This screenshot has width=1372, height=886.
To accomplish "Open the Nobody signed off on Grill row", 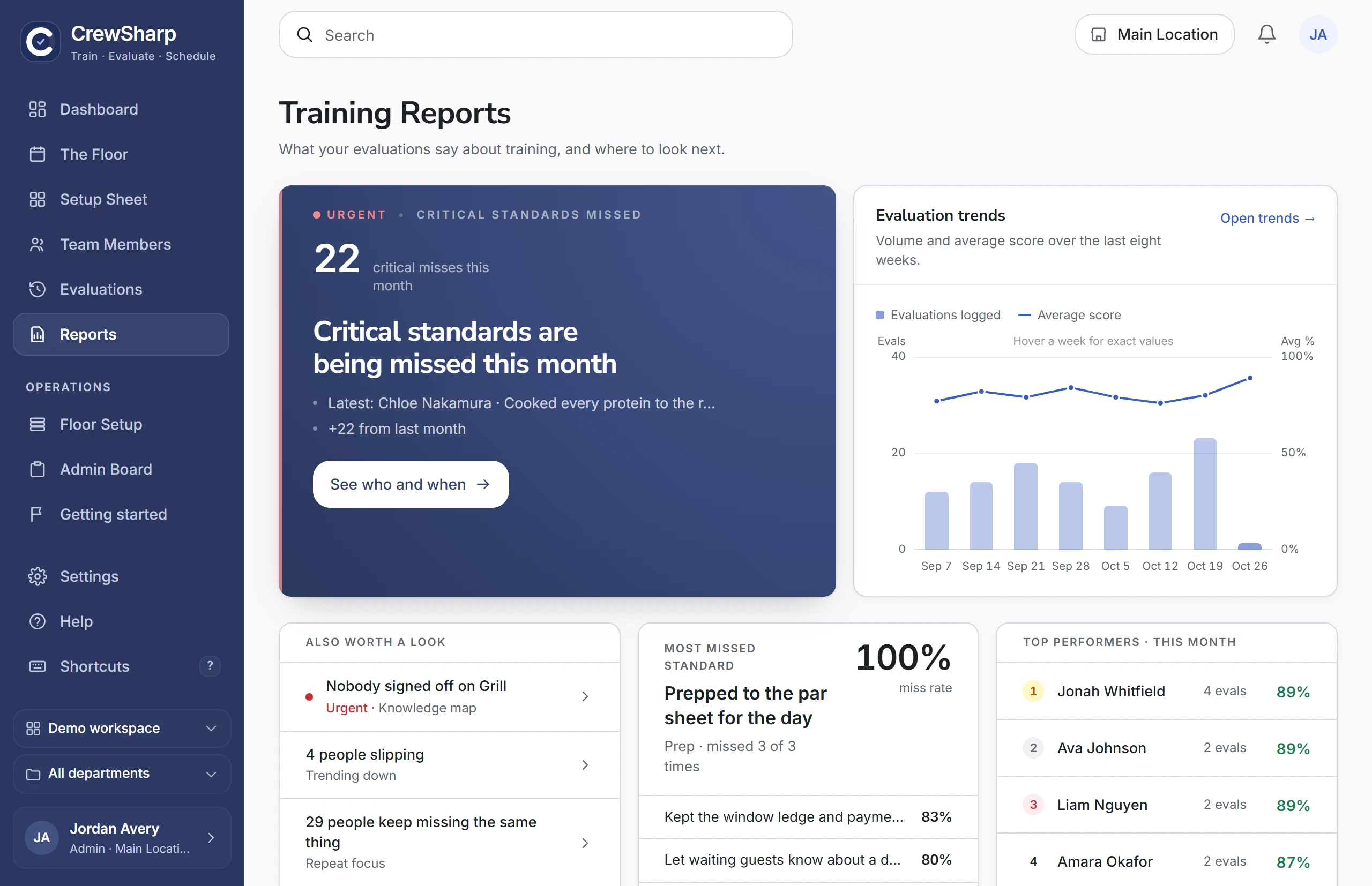I will pyautogui.click(x=450, y=697).
